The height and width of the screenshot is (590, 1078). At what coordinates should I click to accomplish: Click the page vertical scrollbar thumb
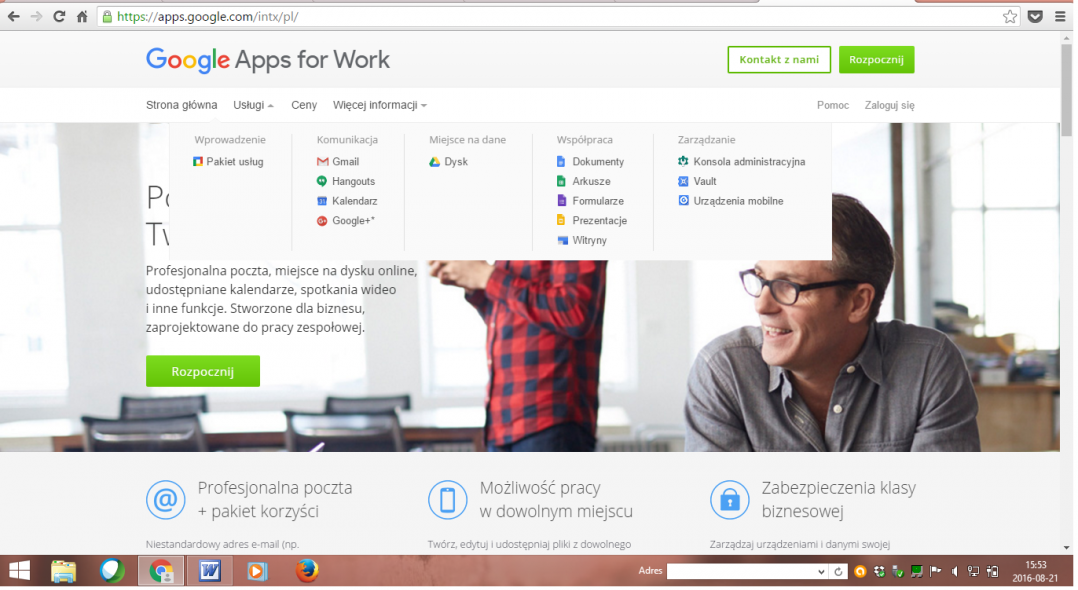1066,89
